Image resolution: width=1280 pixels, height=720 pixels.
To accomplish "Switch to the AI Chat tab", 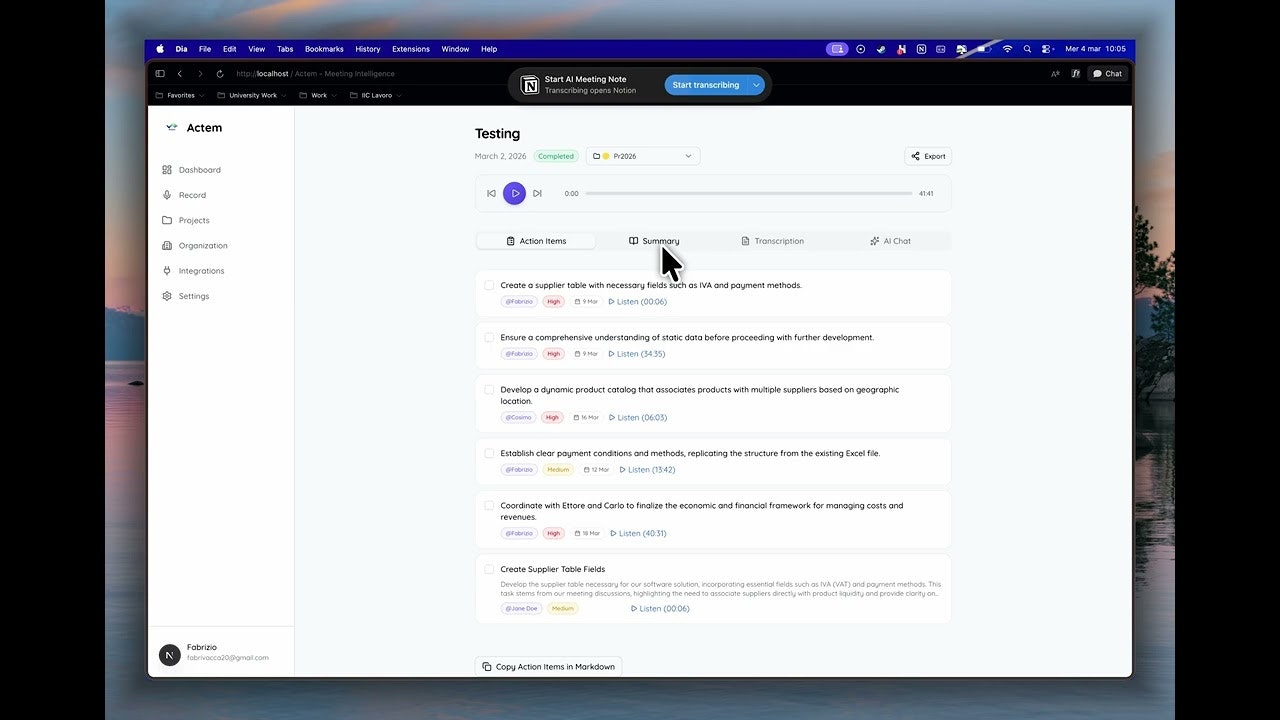I will (890, 241).
